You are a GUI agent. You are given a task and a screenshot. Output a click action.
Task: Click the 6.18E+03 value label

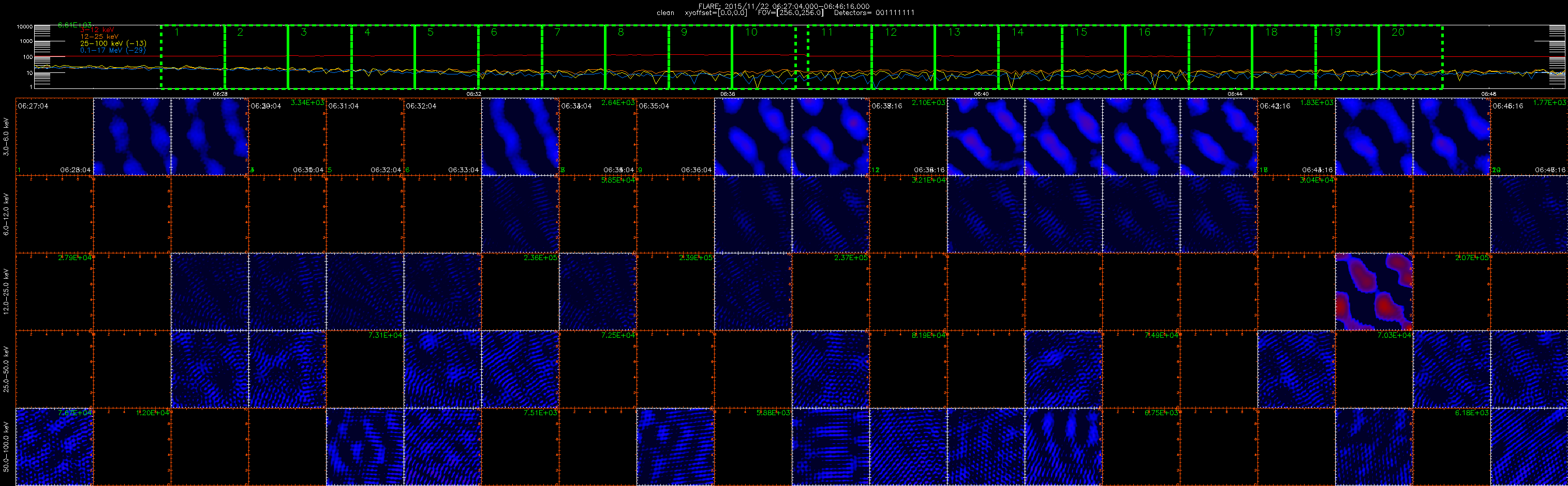pos(1472,413)
